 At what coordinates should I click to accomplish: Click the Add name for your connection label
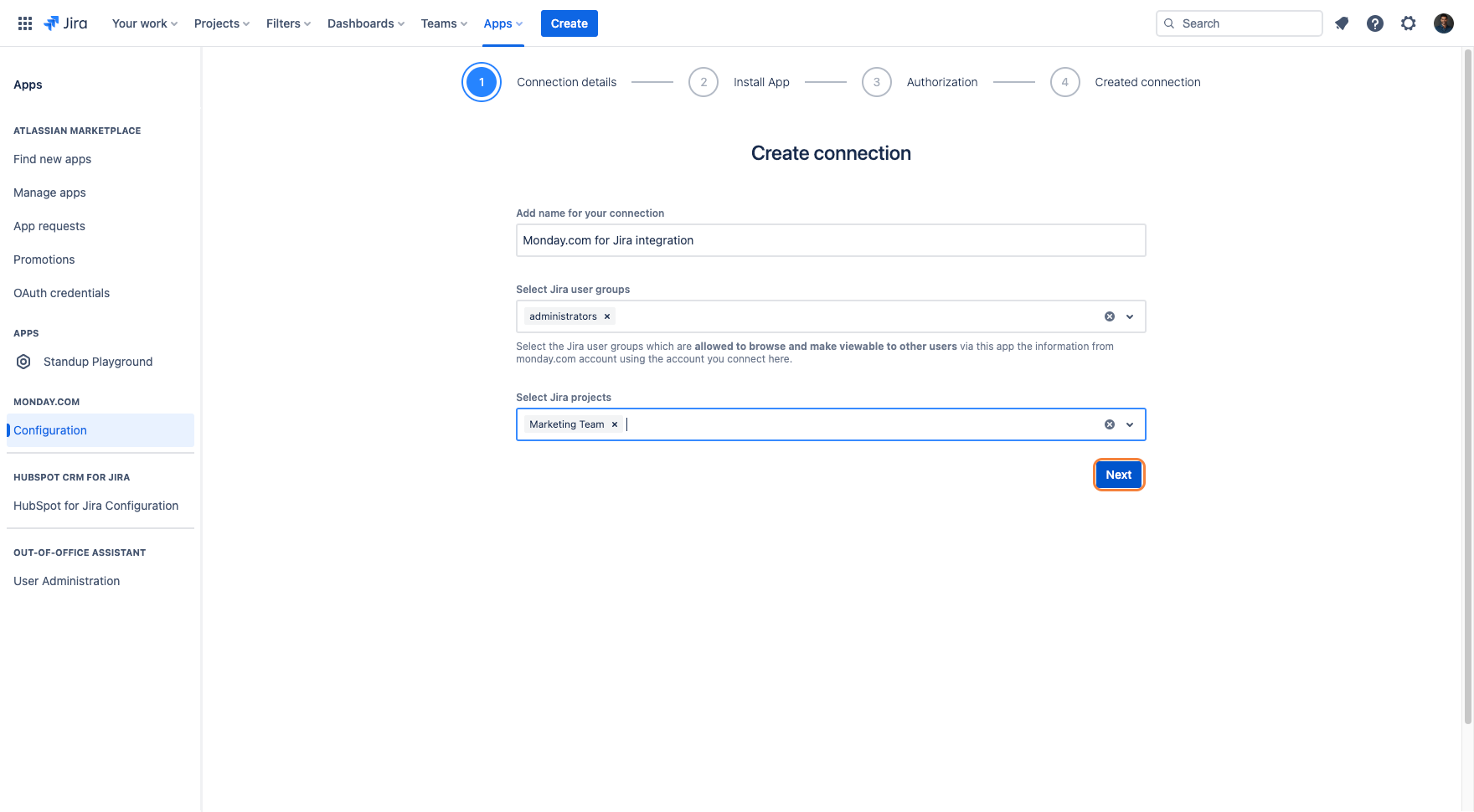pyautogui.click(x=590, y=213)
